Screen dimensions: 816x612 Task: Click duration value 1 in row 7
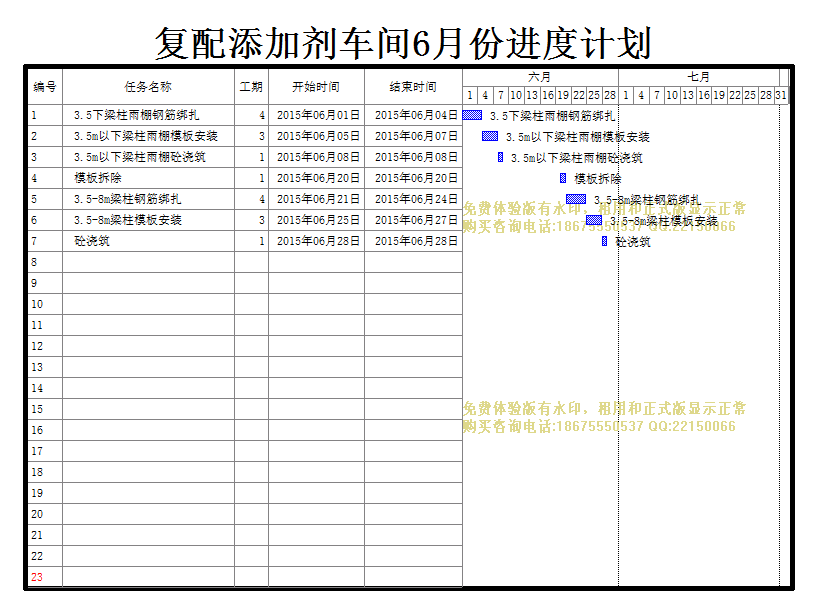(x=251, y=241)
